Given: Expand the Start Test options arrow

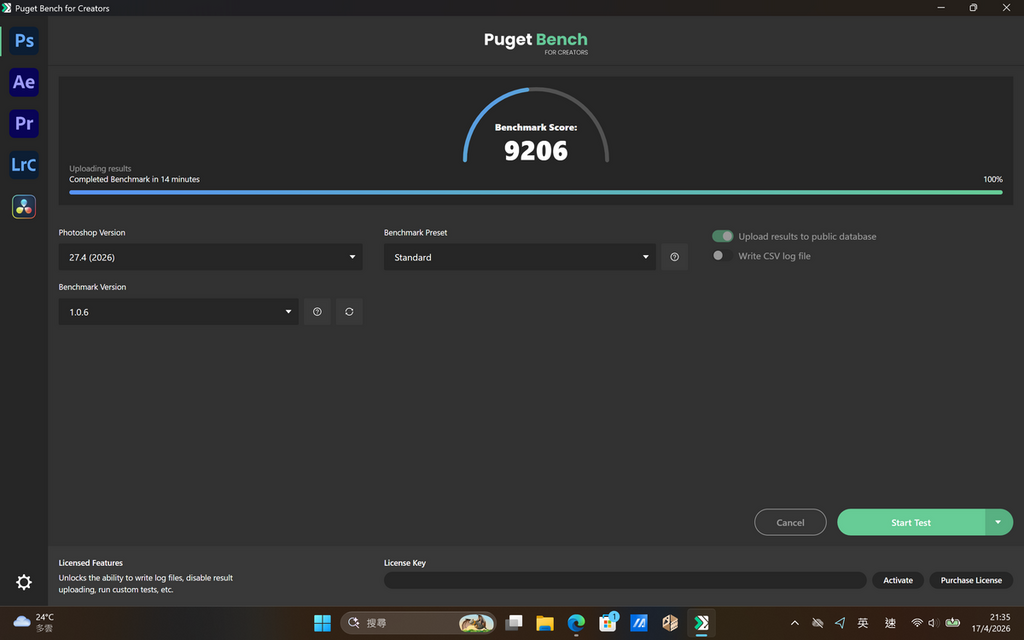Looking at the screenshot, I should point(998,522).
